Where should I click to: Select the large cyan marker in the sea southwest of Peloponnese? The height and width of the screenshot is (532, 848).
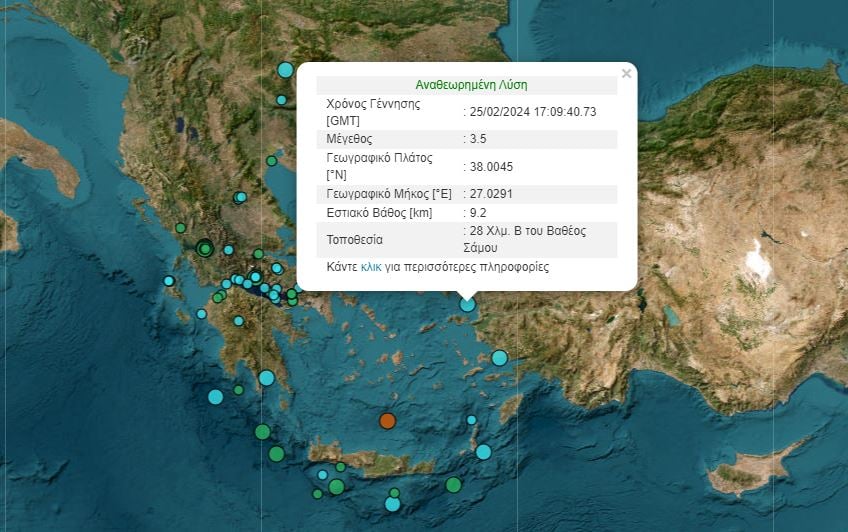coord(215,396)
